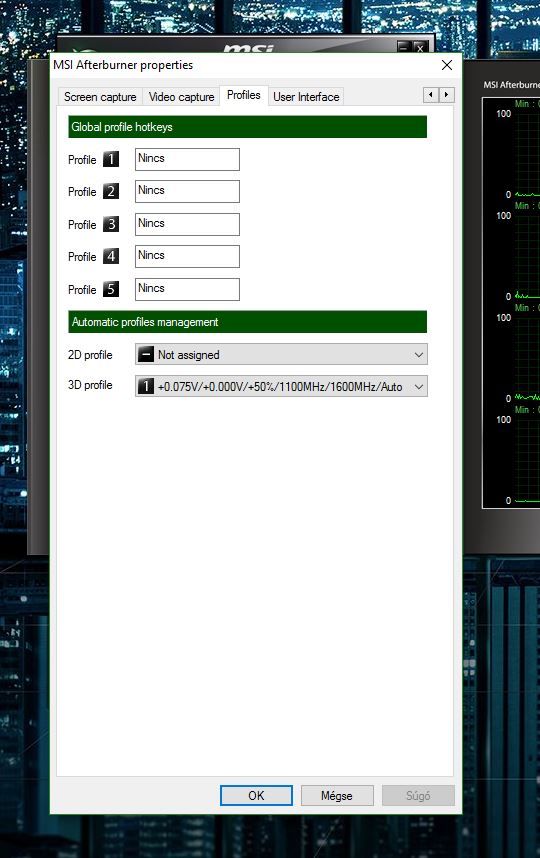Switch to the Screen capture tab

pyautogui.click(x=100, y=97)
